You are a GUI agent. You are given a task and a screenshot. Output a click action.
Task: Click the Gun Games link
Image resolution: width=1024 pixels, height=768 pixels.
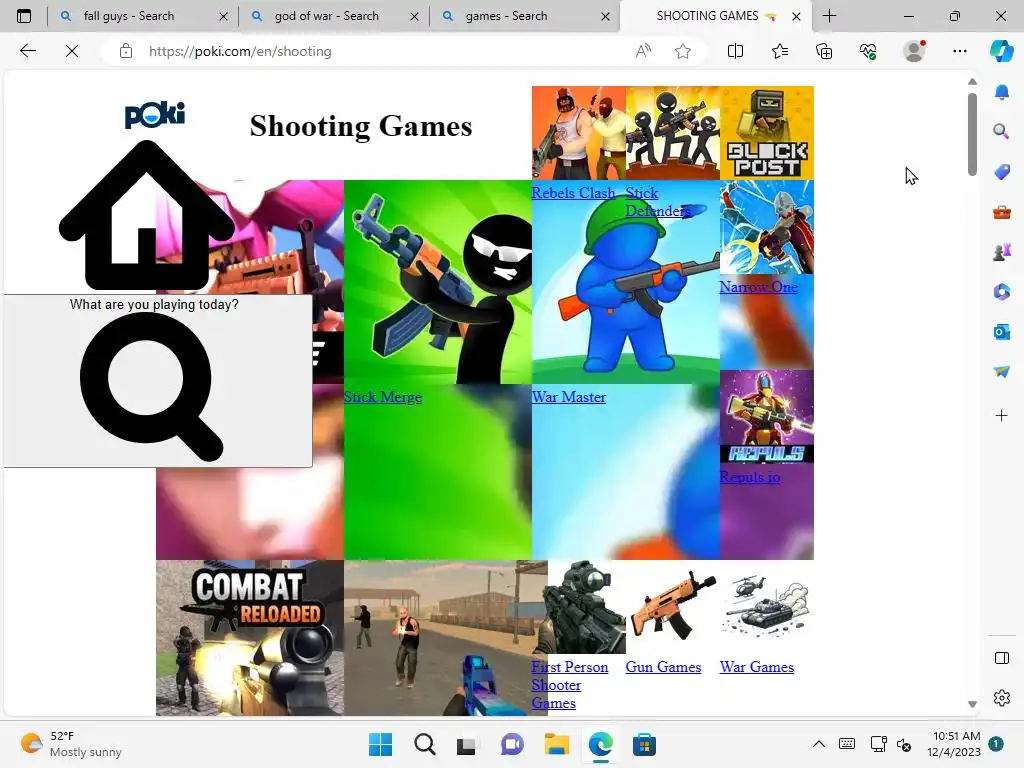click(x=664, y=667)
